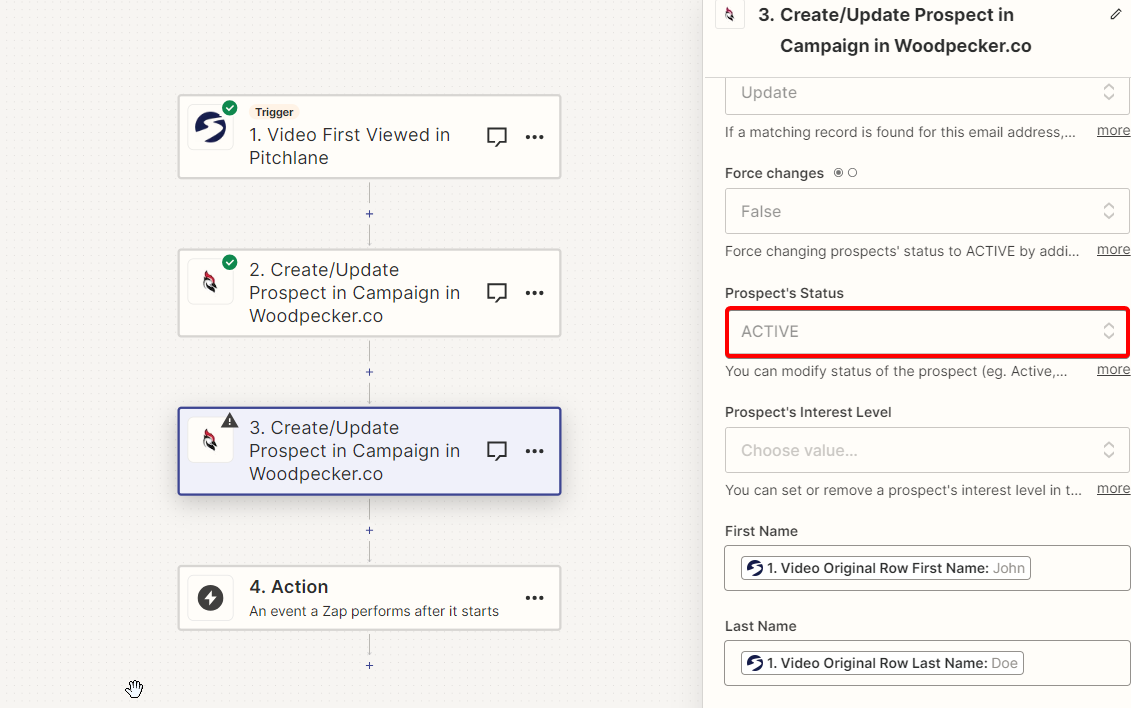Screen dimensions: 1131x708
Task: Click Last Name: Doe mapped pill
Action: [x=882, y=663]
